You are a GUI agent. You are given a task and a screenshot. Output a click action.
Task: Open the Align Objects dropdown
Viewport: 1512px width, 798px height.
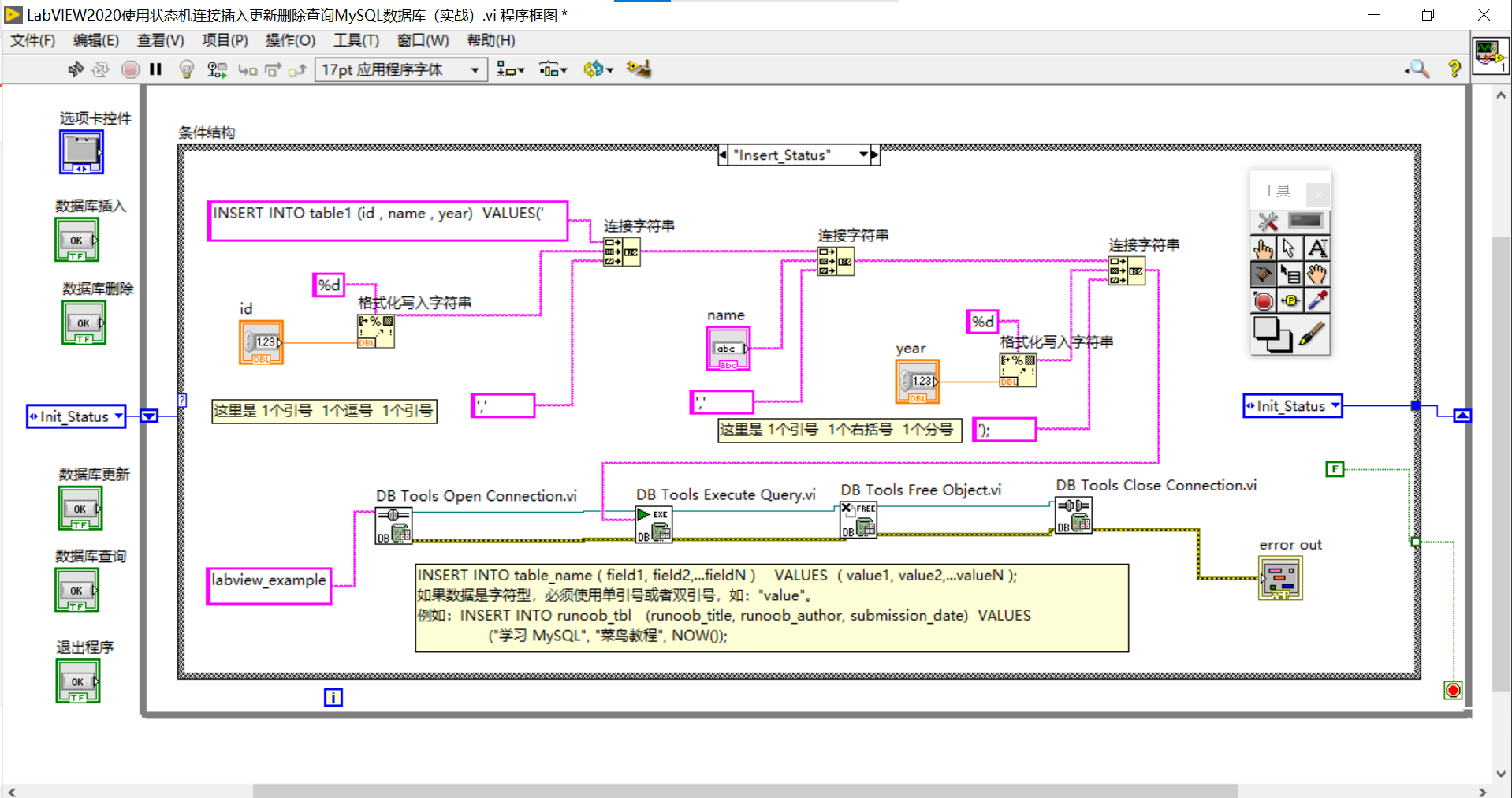(x=509, y=69)
